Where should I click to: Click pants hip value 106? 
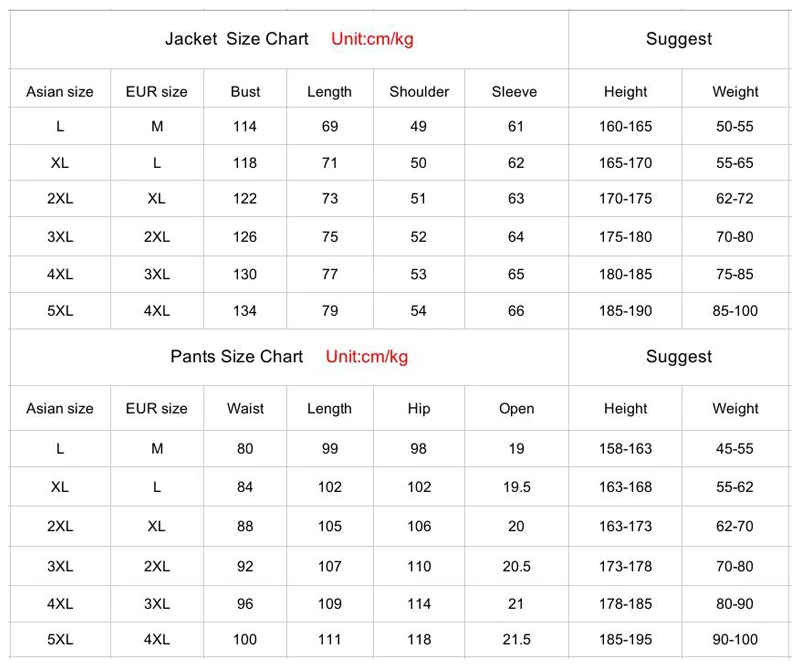coord(419,526)
